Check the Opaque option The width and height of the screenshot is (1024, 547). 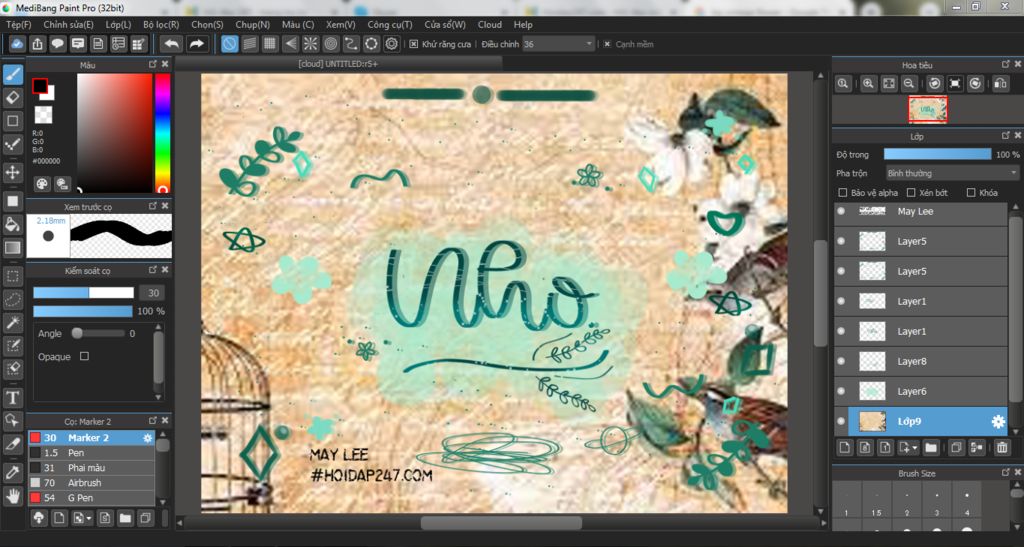[84, 356]
